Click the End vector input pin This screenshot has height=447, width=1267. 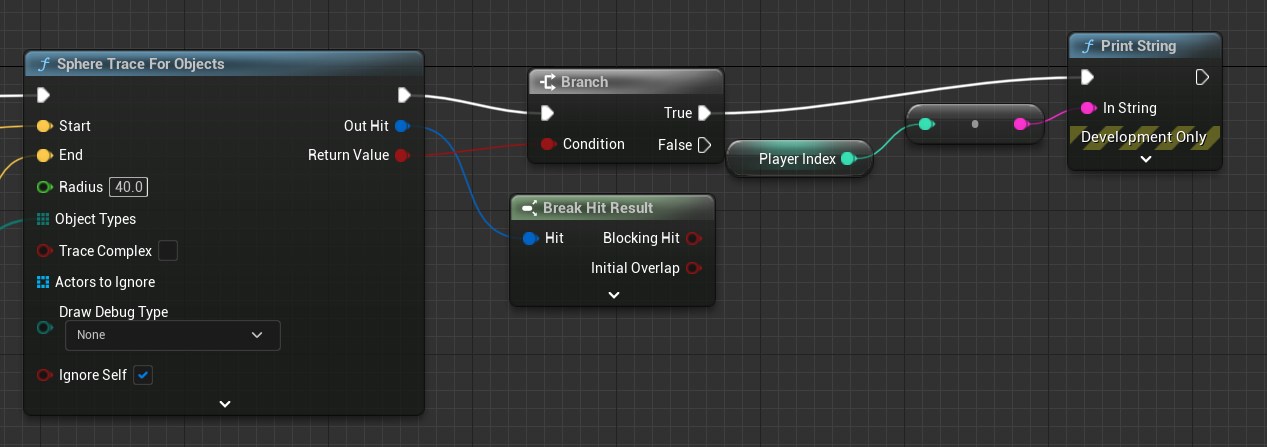(x=43, y=155)
